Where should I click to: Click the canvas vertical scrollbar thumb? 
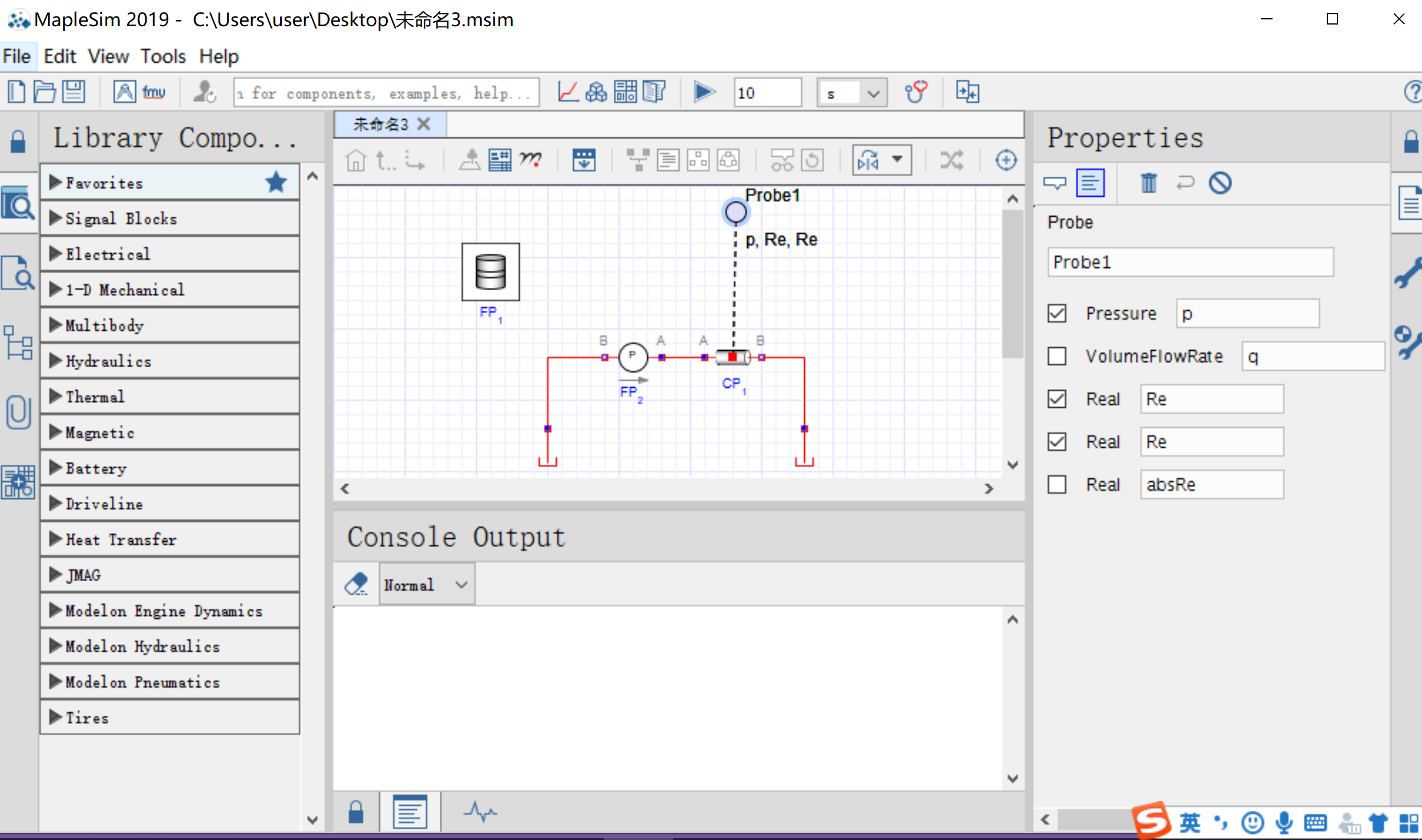(x=1012, y=284)
